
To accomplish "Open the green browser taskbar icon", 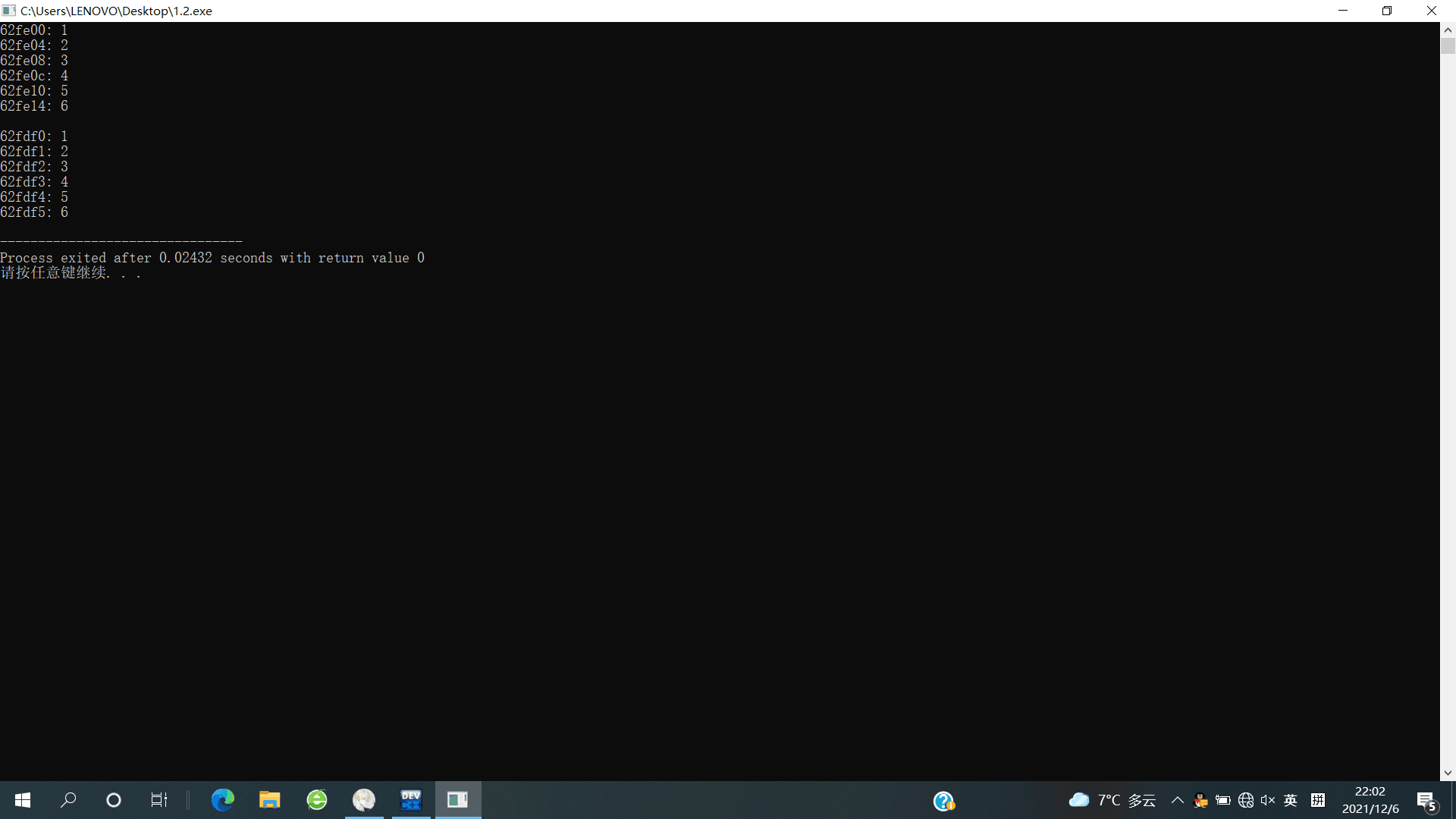I will point(317,800).
